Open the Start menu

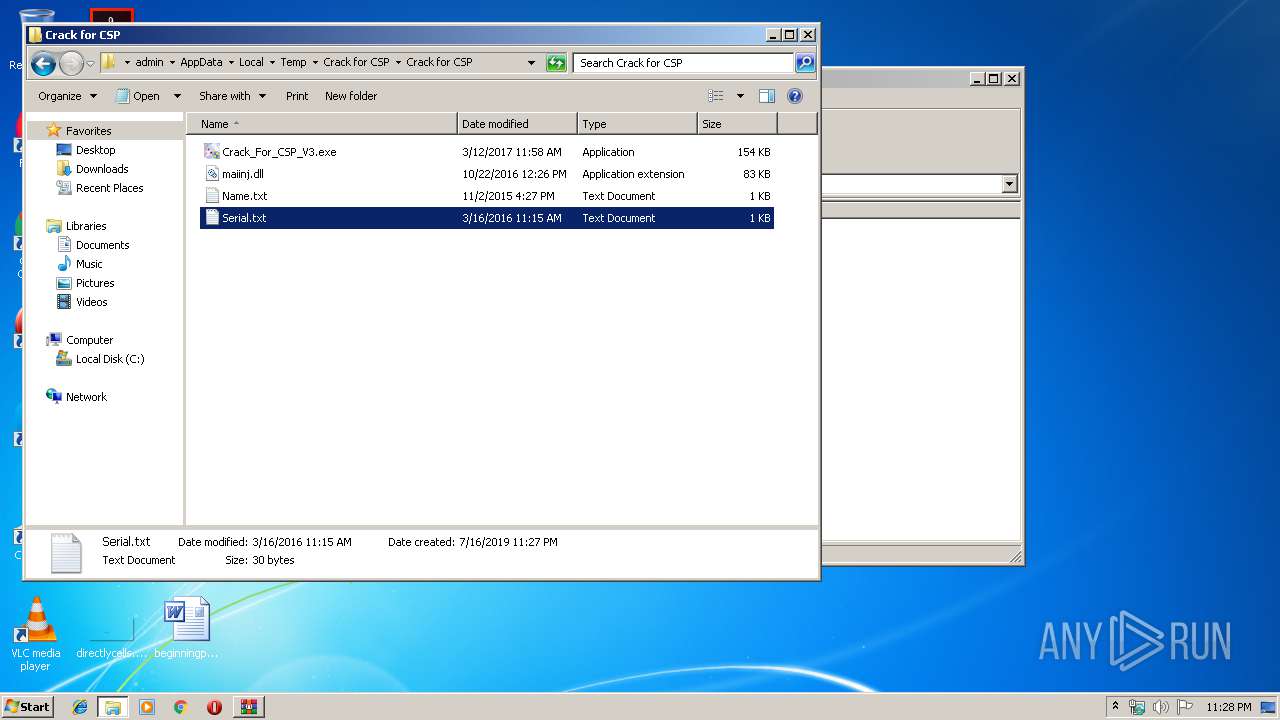coord(28,706)
